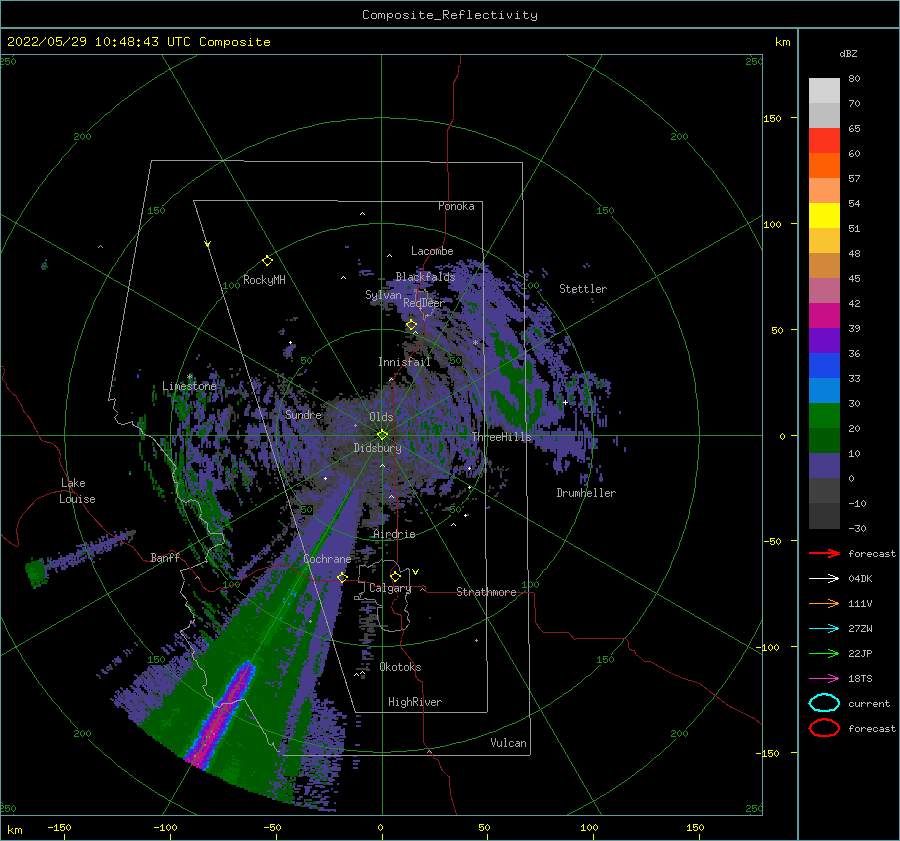Click the Composite_Reflectivity title

[450, 15]
